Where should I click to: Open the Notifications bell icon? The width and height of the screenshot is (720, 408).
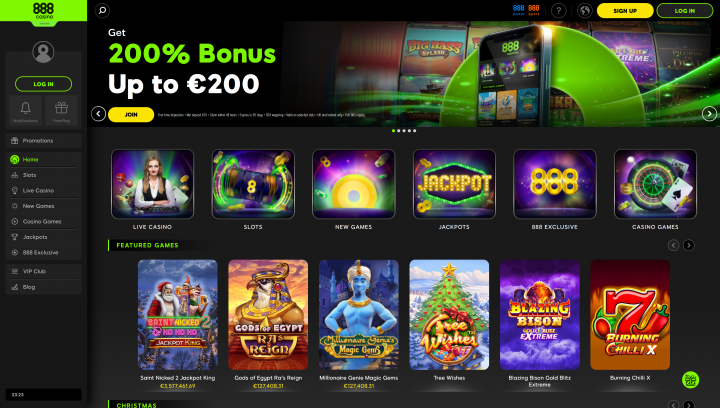point(25,111)
